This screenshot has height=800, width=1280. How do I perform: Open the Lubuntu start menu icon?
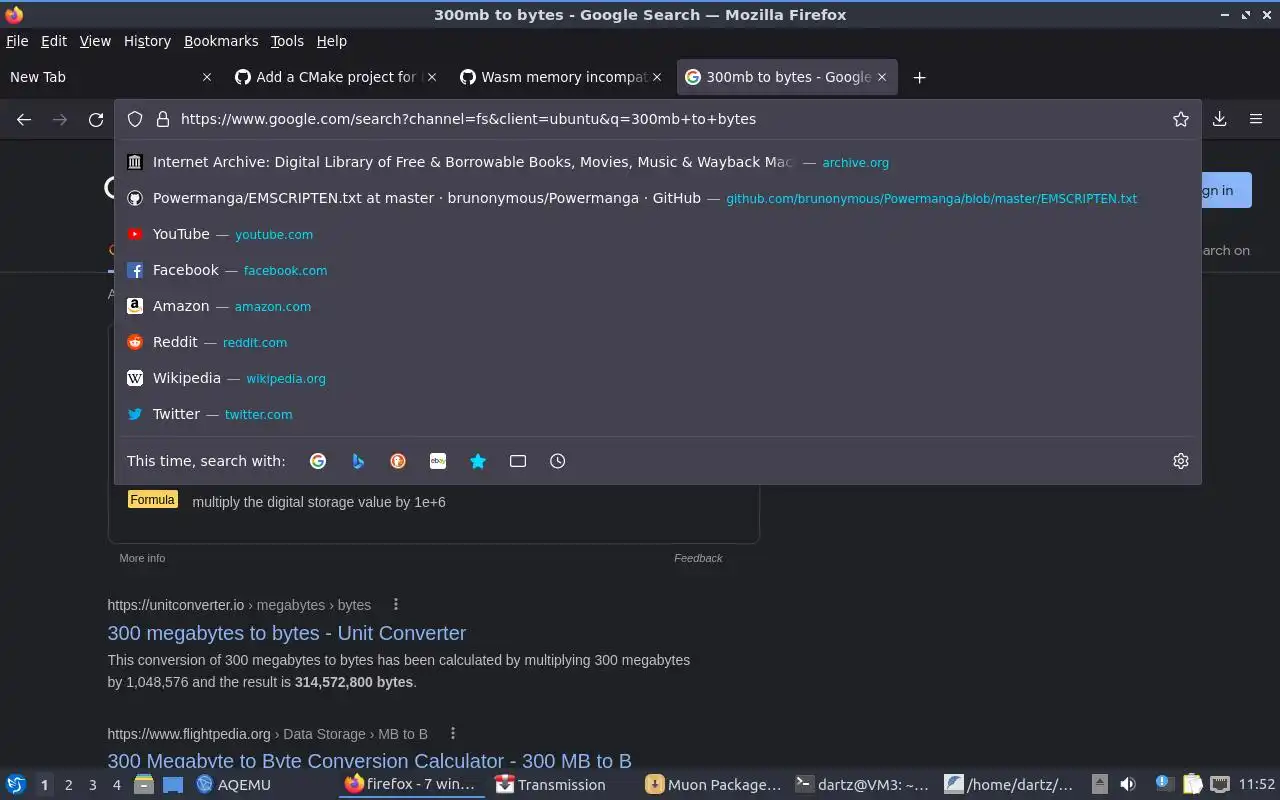[x=16, y=785]
